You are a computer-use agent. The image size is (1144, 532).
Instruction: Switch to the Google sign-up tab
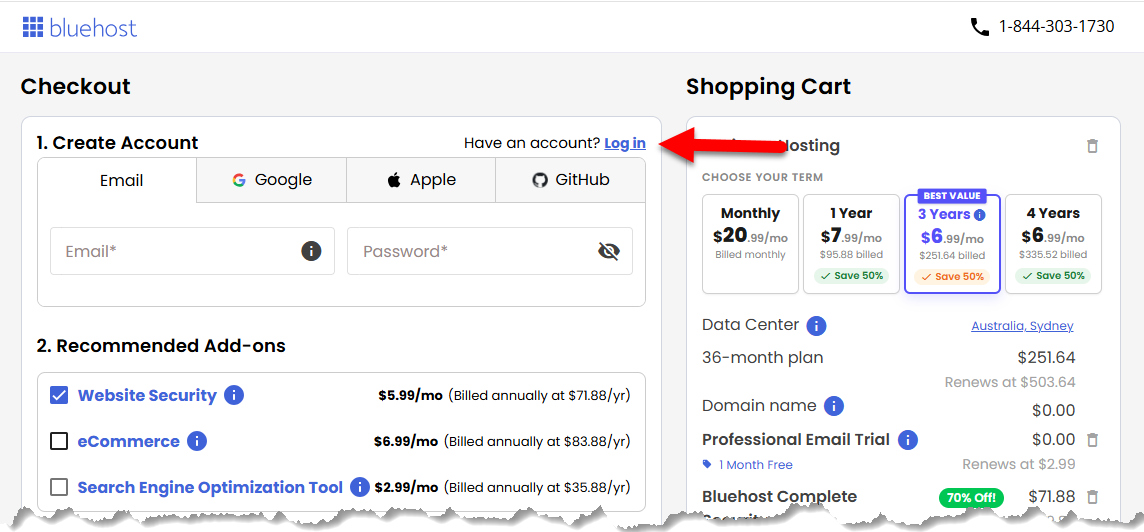(x=271, y=180)
